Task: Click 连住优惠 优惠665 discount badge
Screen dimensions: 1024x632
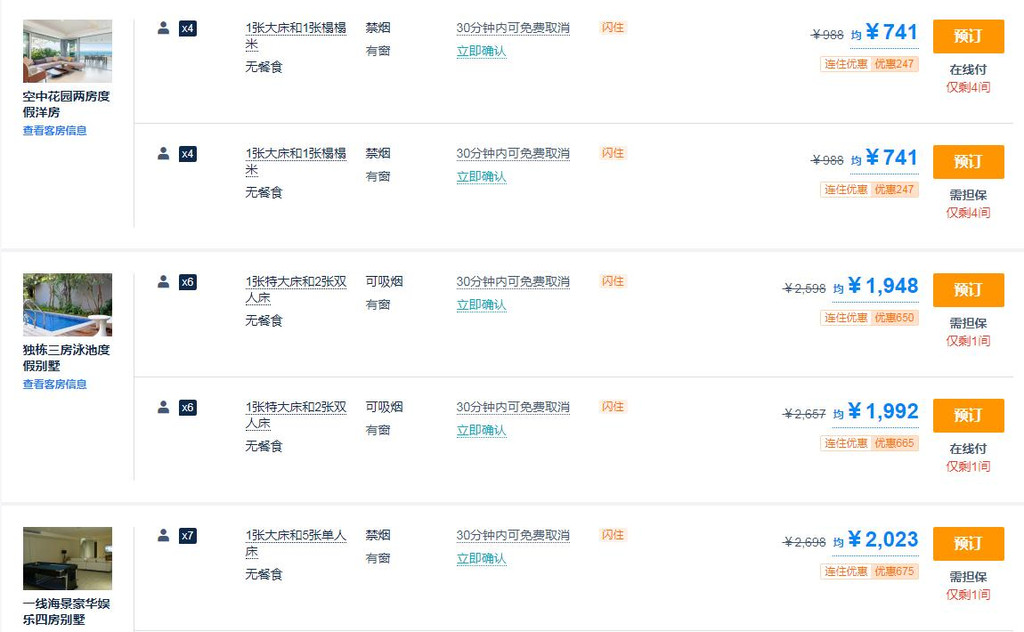Action: point(869,443)
